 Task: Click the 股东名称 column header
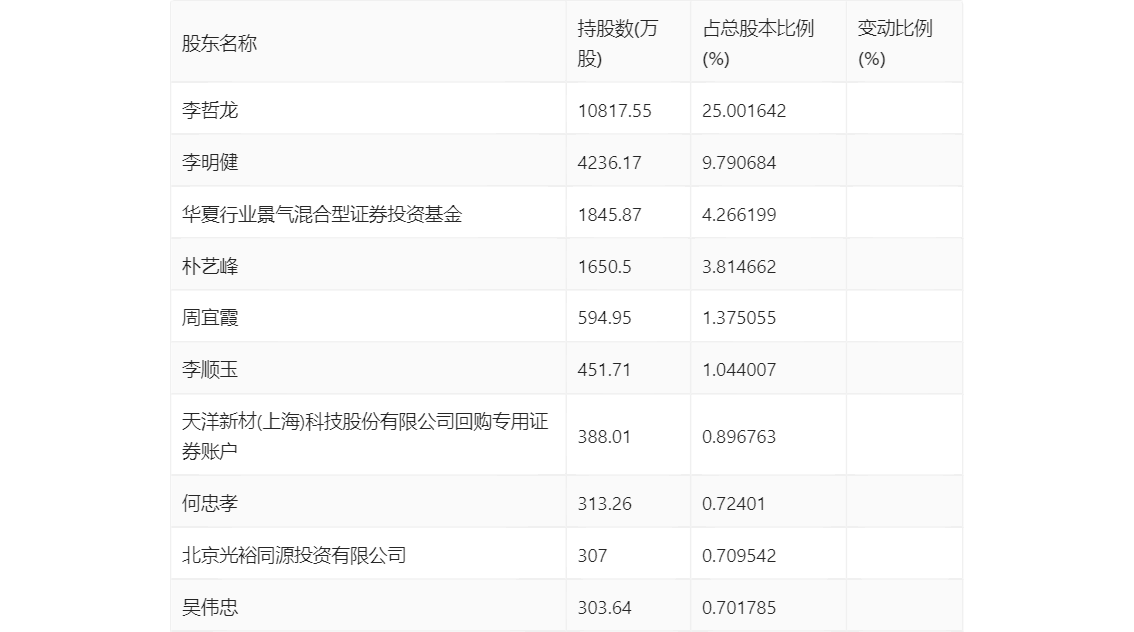[x=219, y=44]
